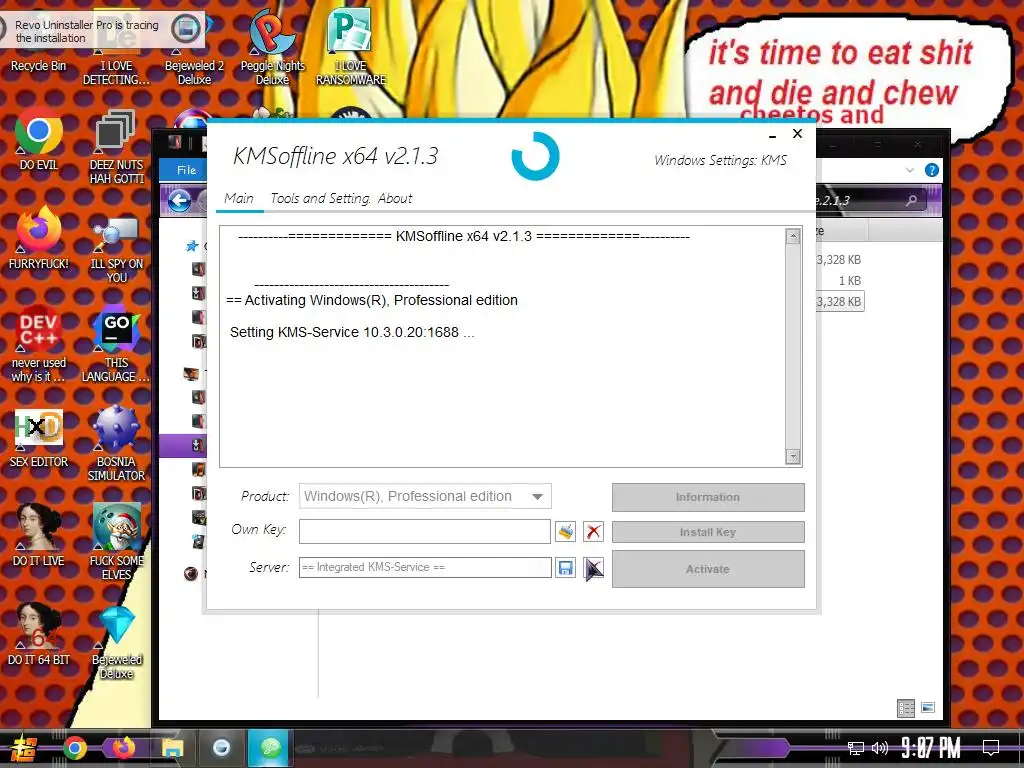Switch to Tools and Setting tab
The image size is (1024, 768).
click(320, 199)
